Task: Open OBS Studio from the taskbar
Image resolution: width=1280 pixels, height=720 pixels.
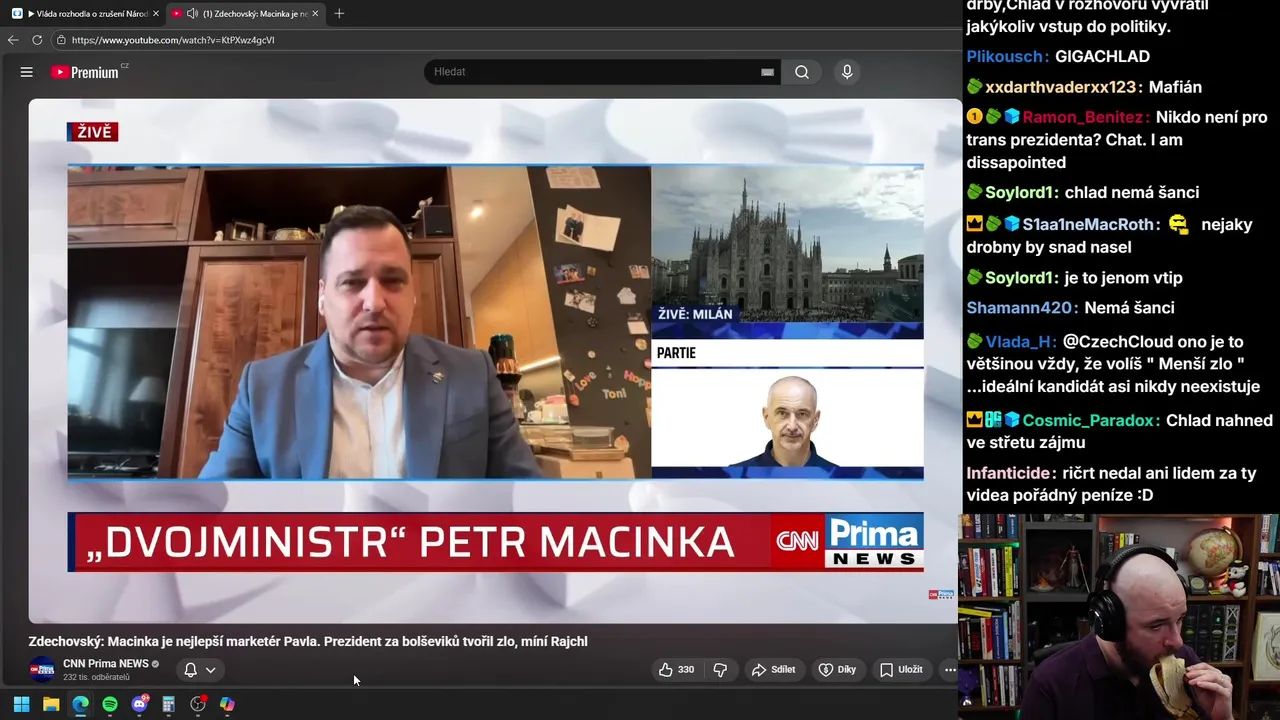Action: (x=198, y=704)
